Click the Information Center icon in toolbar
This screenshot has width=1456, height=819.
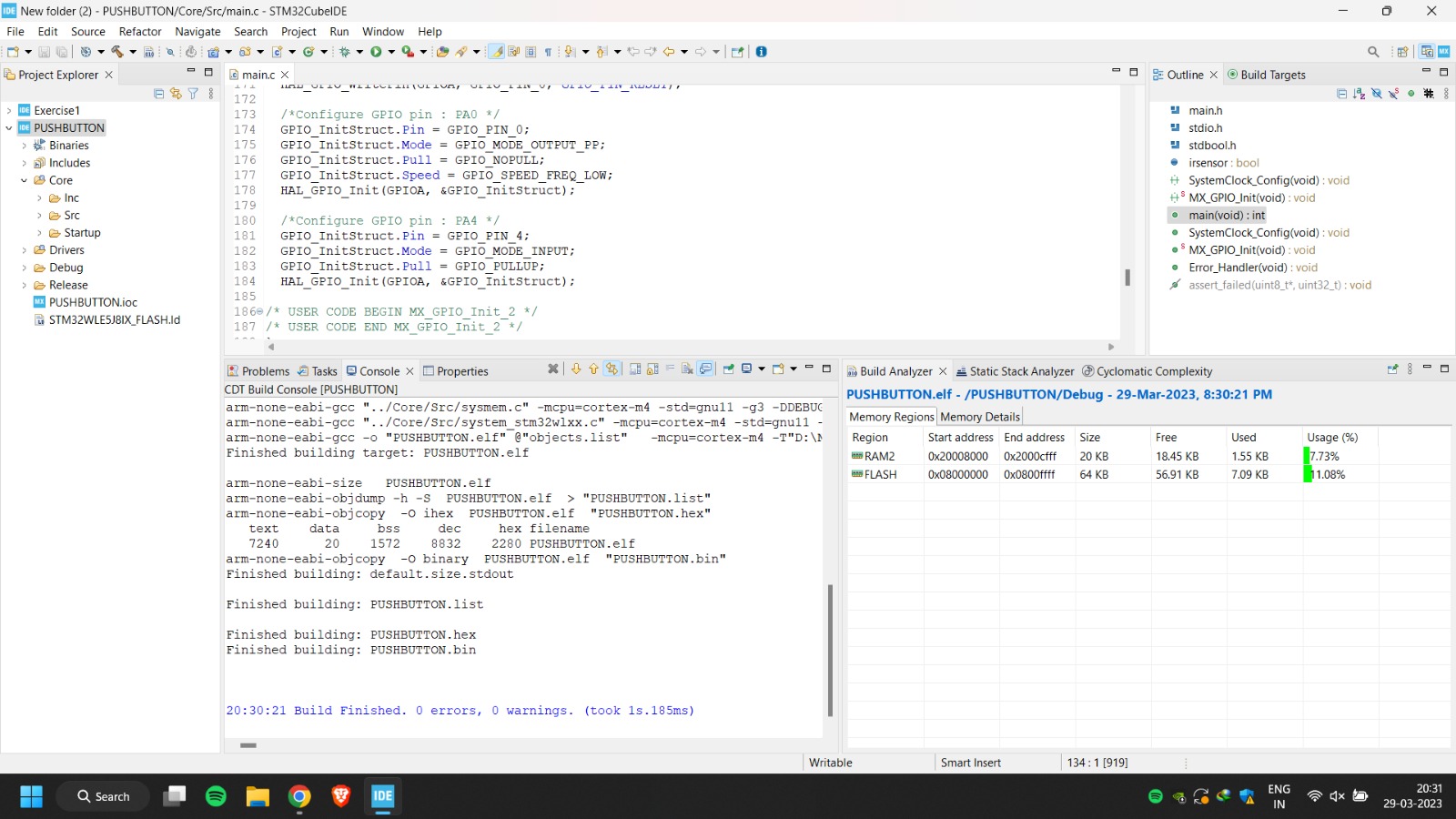pyautogui.click(x=762, y=52)
